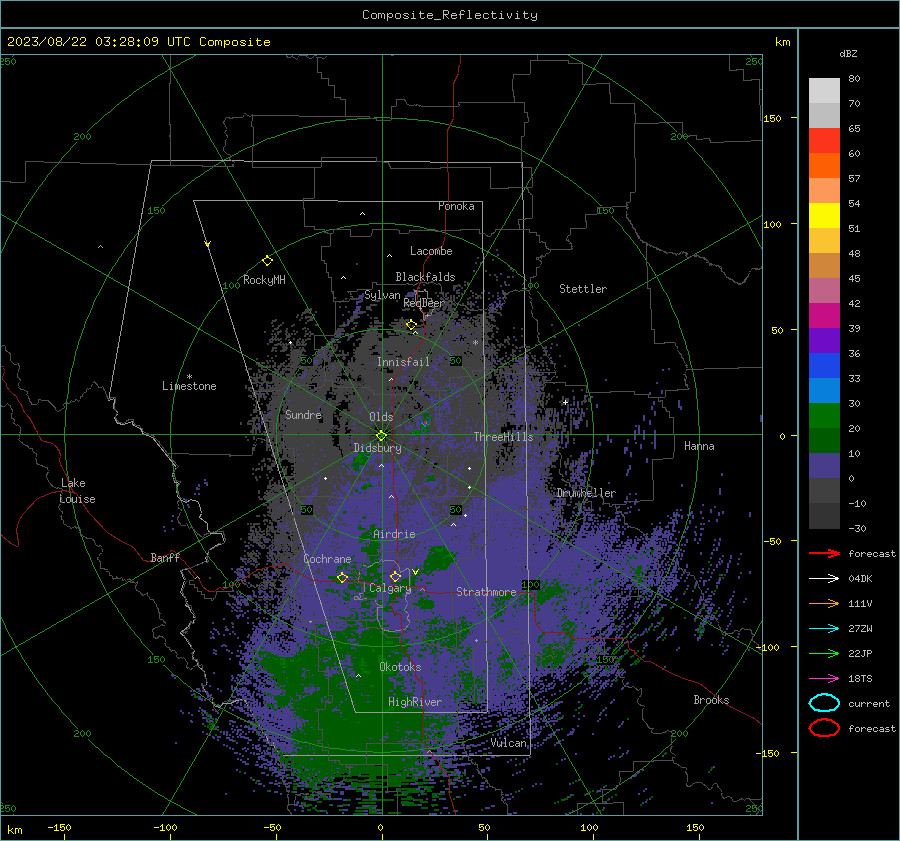Click the cyan current ellipse legend icon
900x841 pixels.
click(x=824, y=703)
